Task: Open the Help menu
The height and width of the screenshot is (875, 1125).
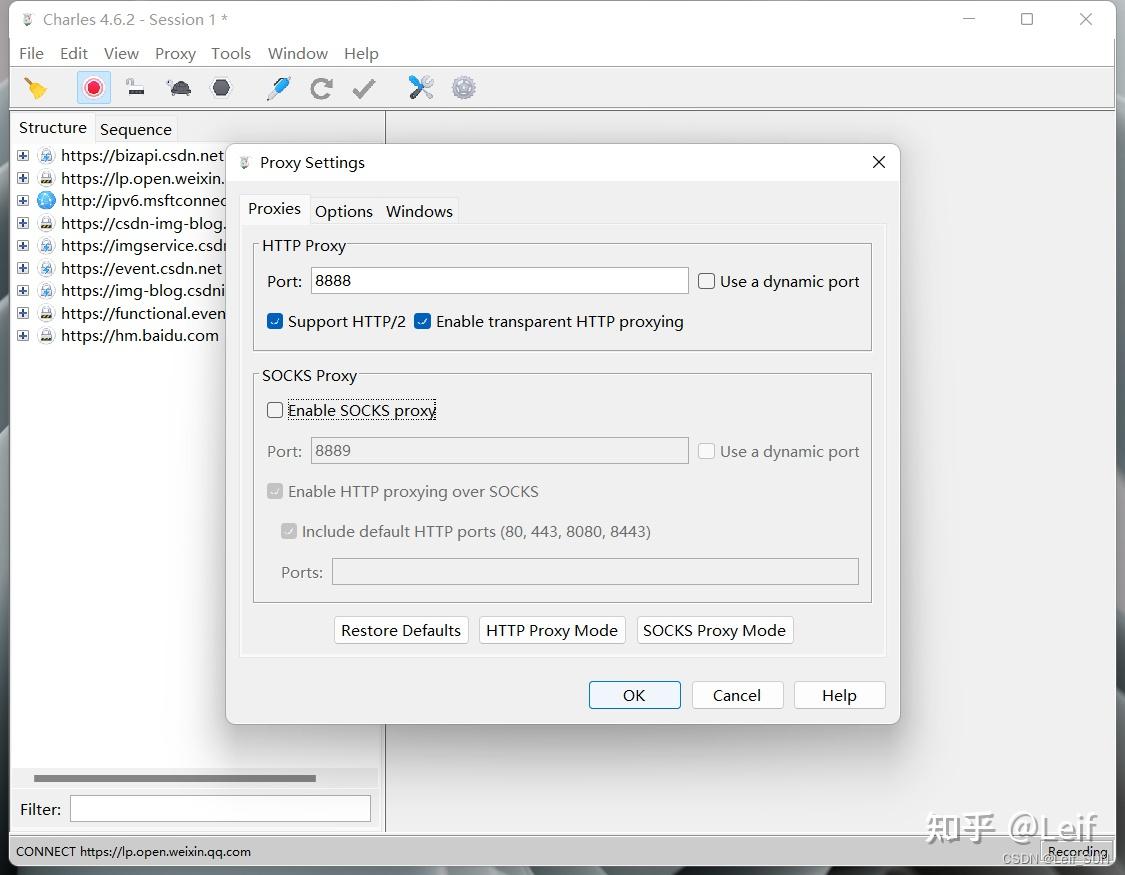Action: [x=361, y=54]
